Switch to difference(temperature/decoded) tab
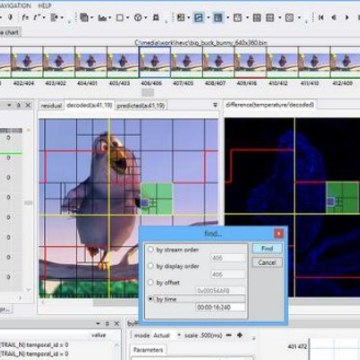This screenshot has width=360, height=360. tap(269, 105)
